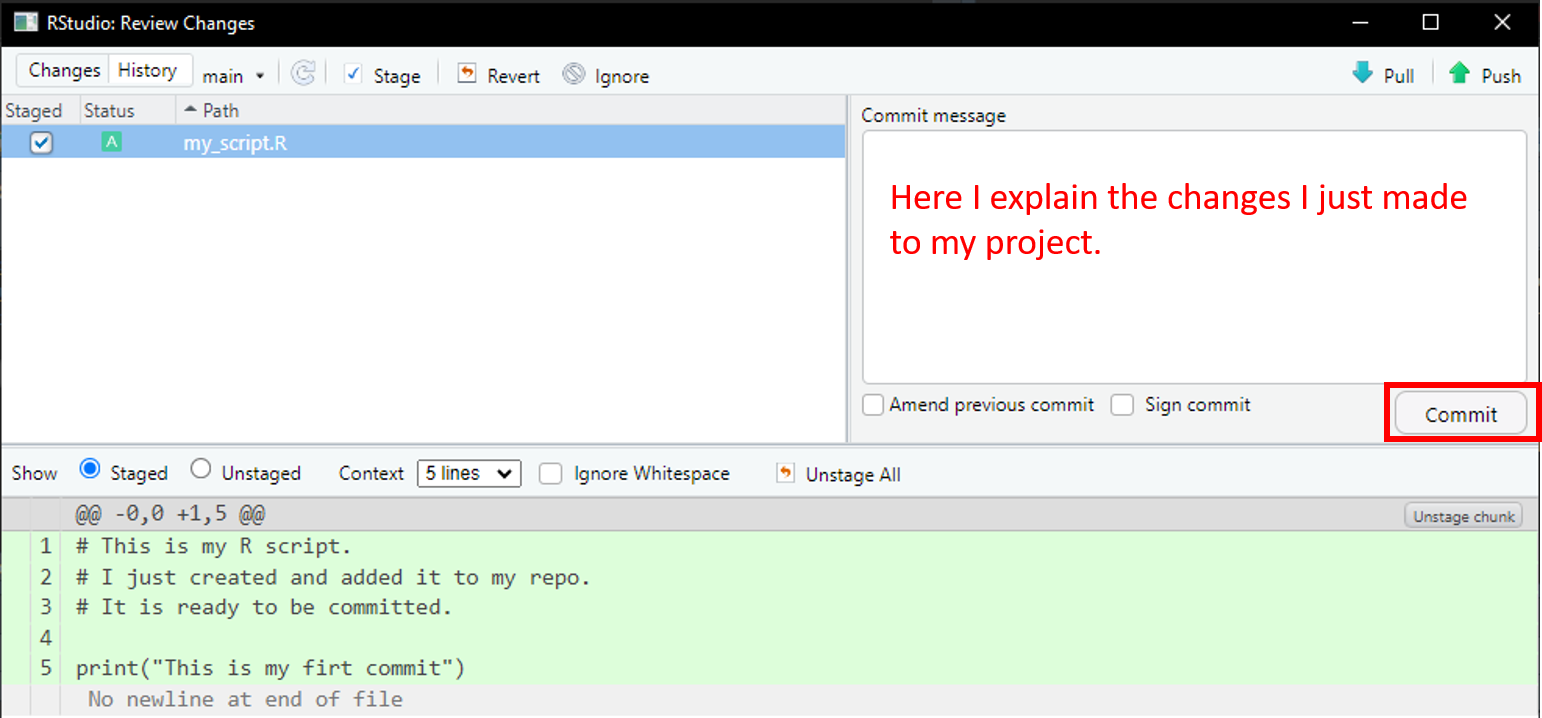
Task: Click the Stage checkmark icon in toolbar
Action: [x=352, y=74]
